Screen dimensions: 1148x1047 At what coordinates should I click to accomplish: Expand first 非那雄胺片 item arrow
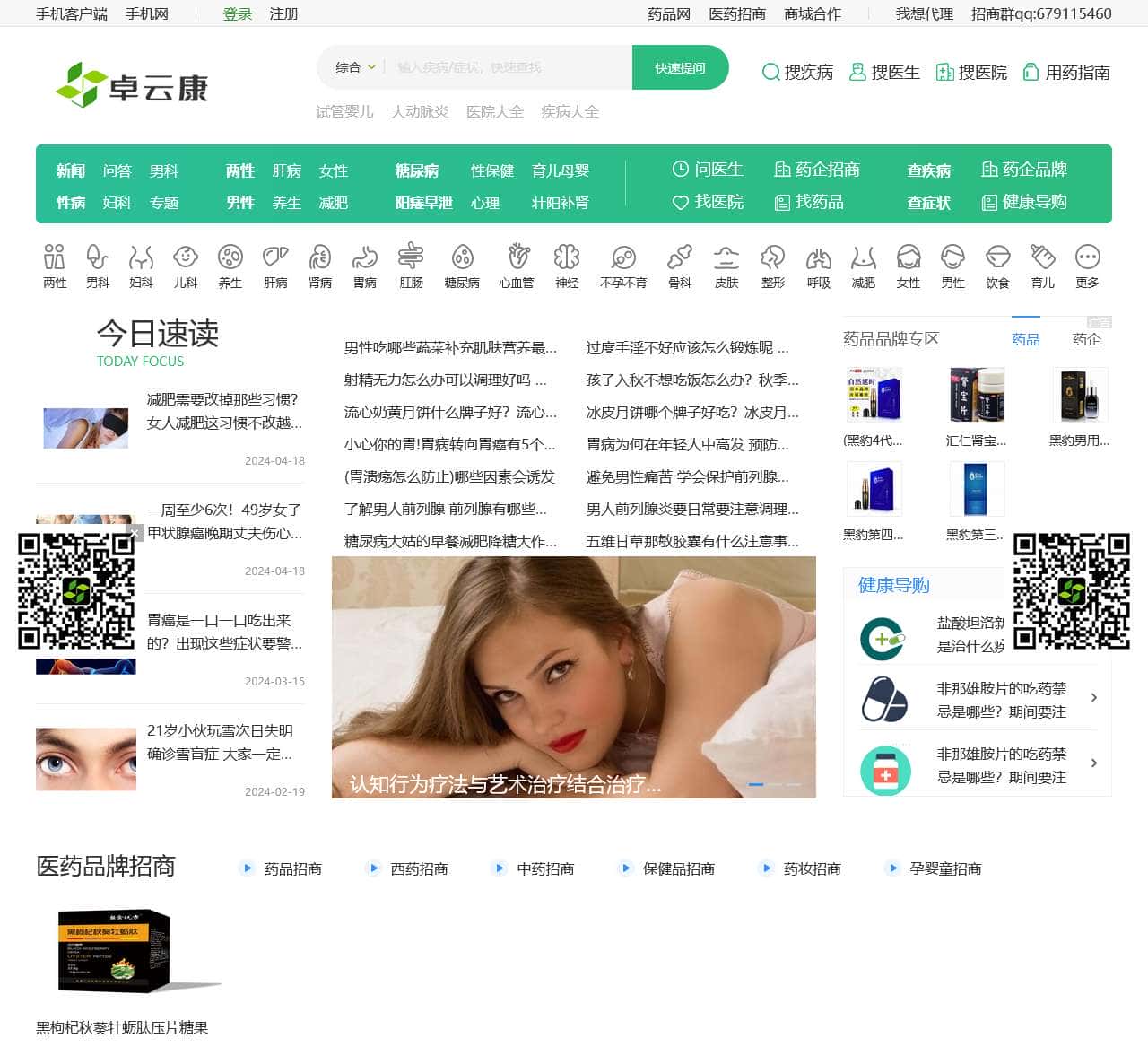[1093, 698]
